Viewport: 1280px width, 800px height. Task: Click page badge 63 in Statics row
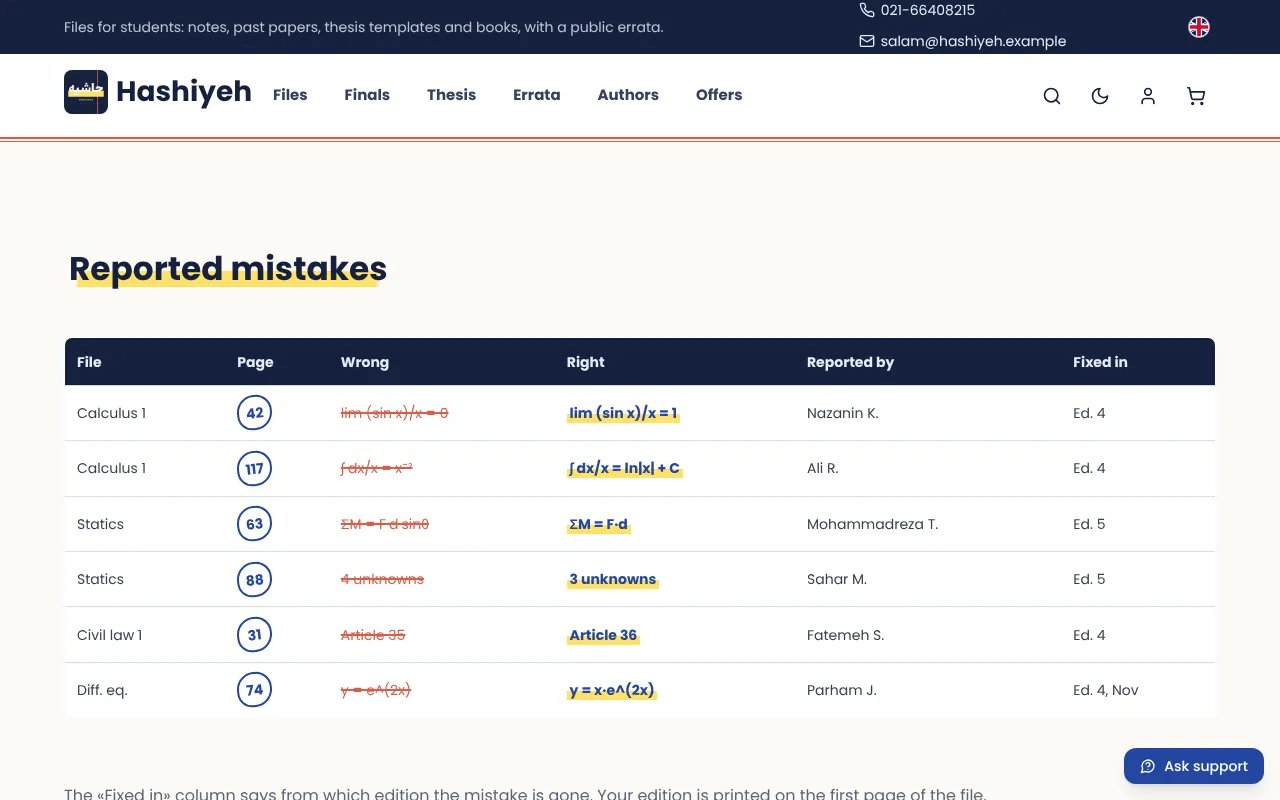(254, 524)
